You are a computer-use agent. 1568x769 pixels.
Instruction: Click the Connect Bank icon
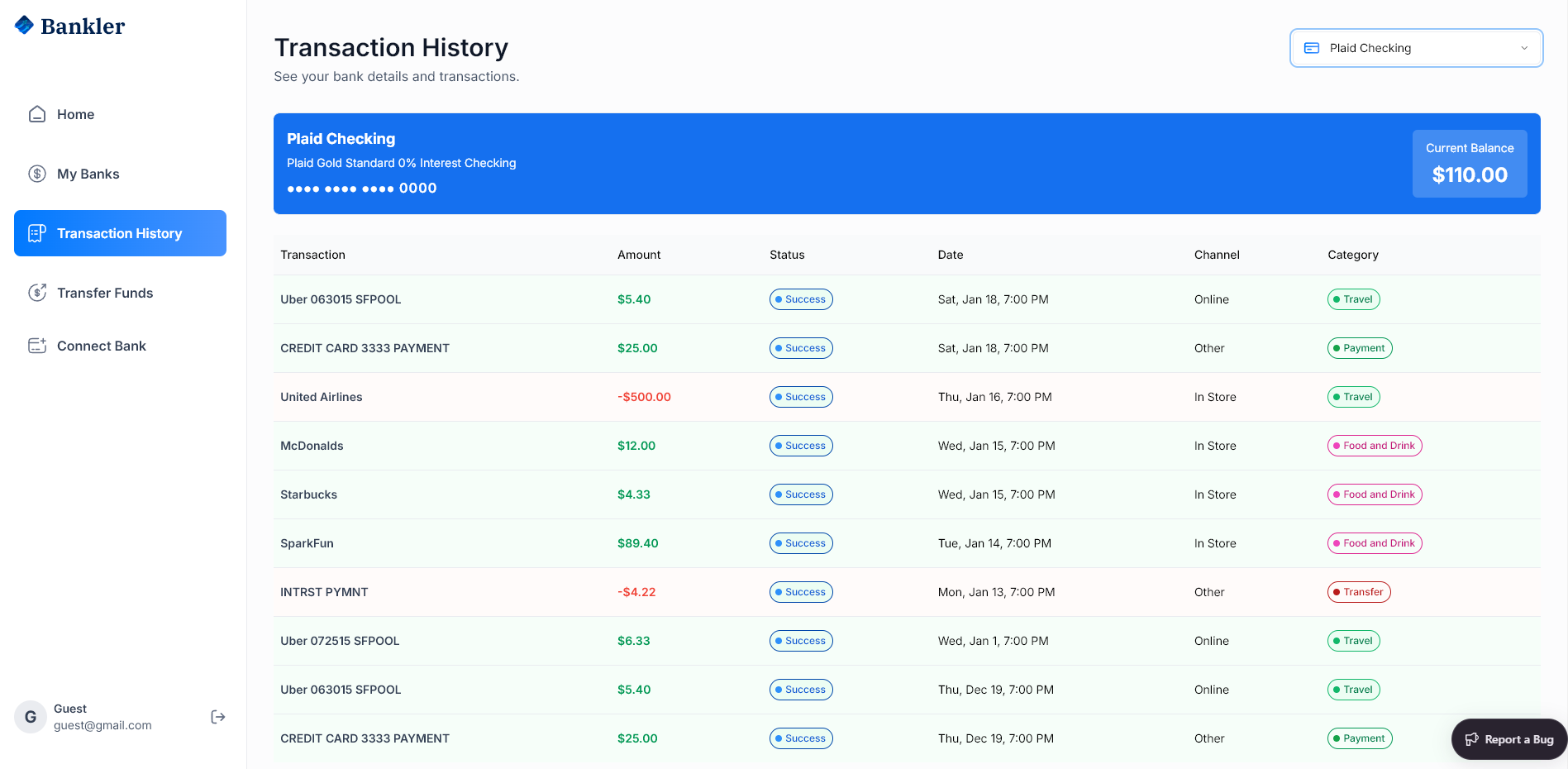coord(36,346)
